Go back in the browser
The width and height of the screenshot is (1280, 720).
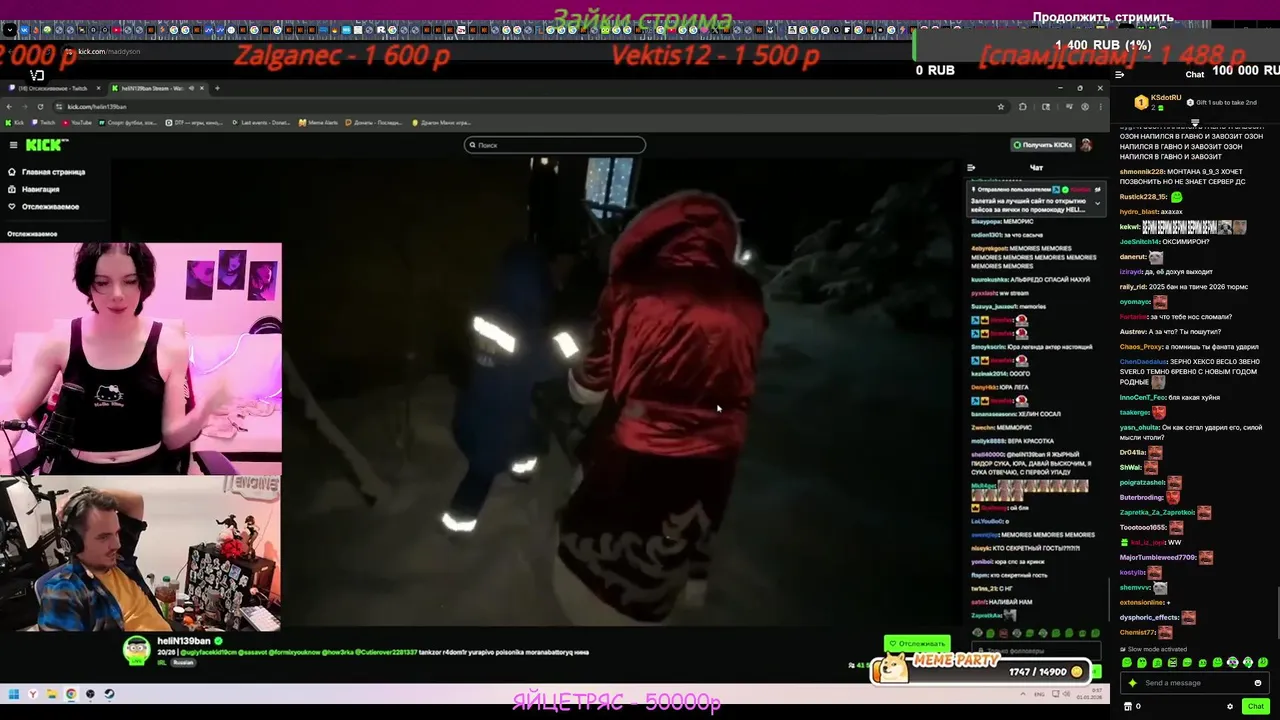click(x=9, y=106)
